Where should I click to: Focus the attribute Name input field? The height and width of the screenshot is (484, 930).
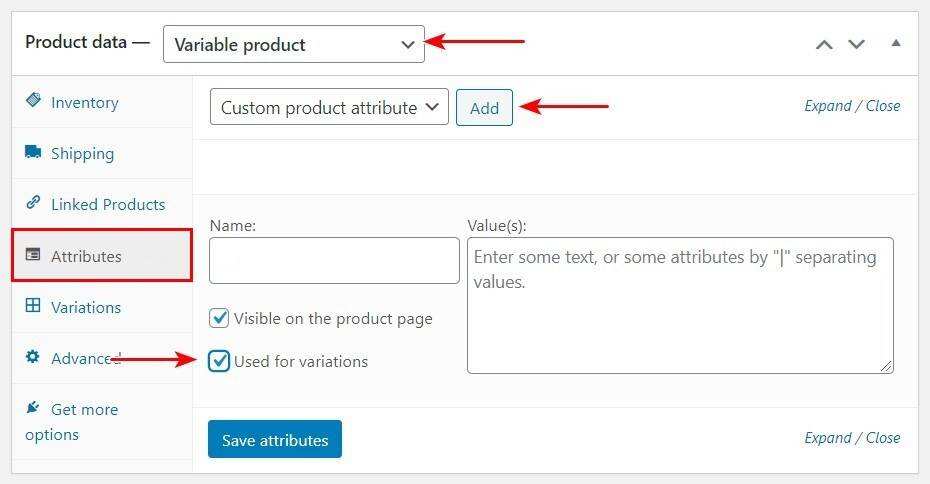[334, 260]
